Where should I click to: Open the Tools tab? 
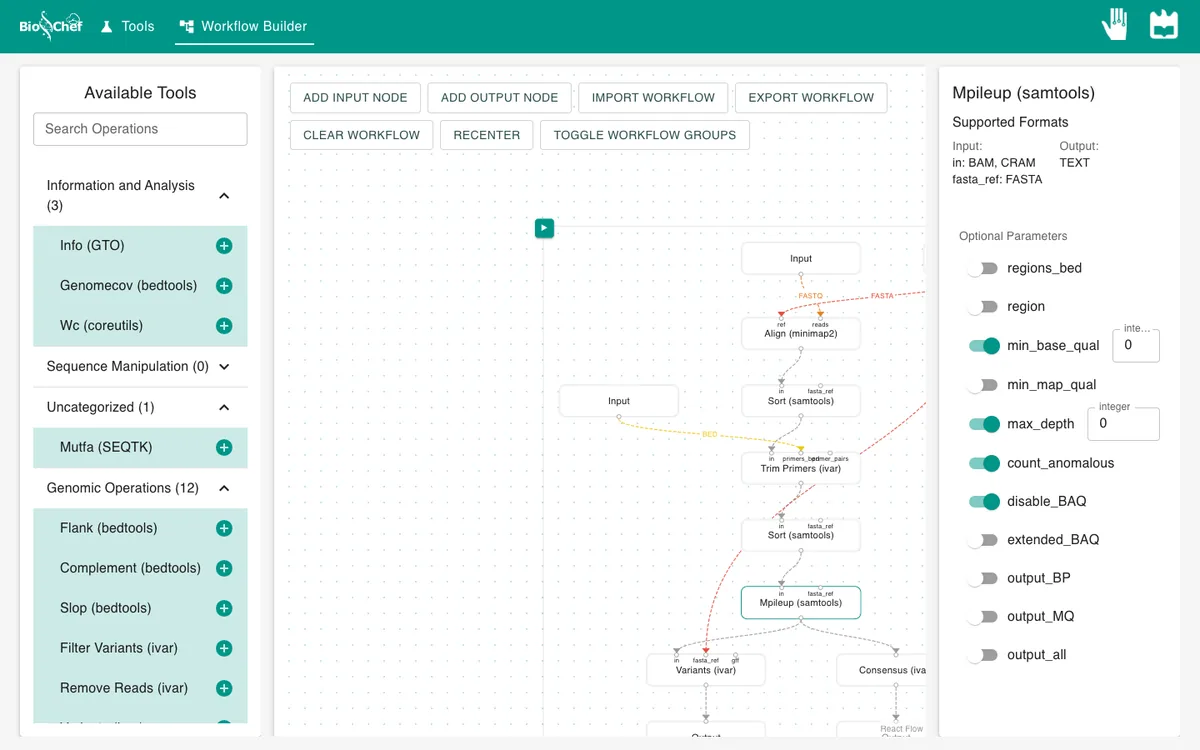[x=128, y=26]
